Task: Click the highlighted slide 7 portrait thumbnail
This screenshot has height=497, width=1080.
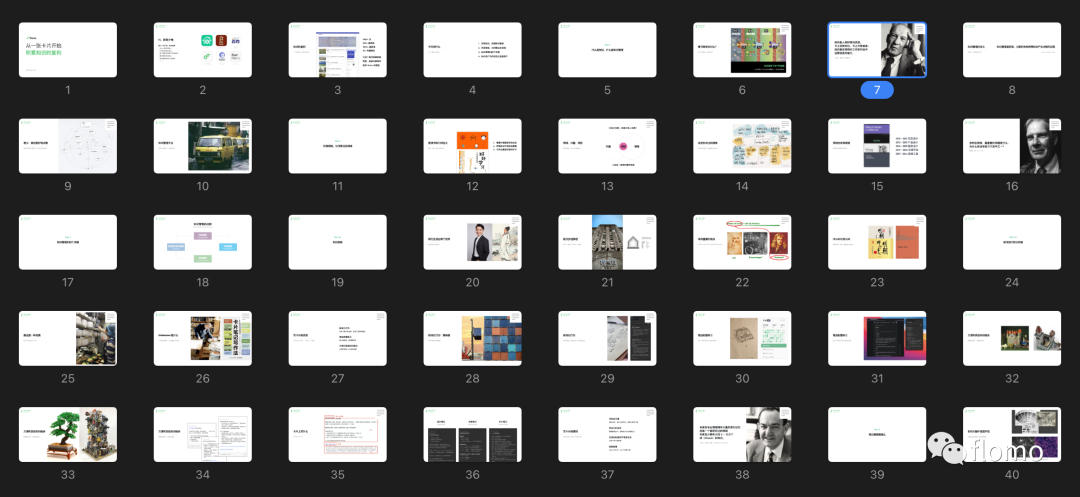Action: (878, 50)
